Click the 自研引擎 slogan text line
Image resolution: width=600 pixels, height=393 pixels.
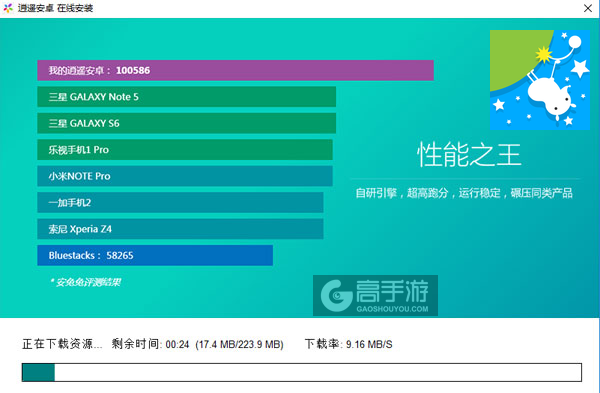(x=464, y=193)
